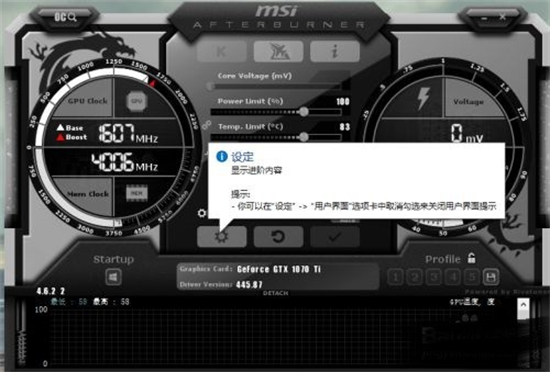
Task: Open settings with the gear button
Action: (x=222, y=237)
